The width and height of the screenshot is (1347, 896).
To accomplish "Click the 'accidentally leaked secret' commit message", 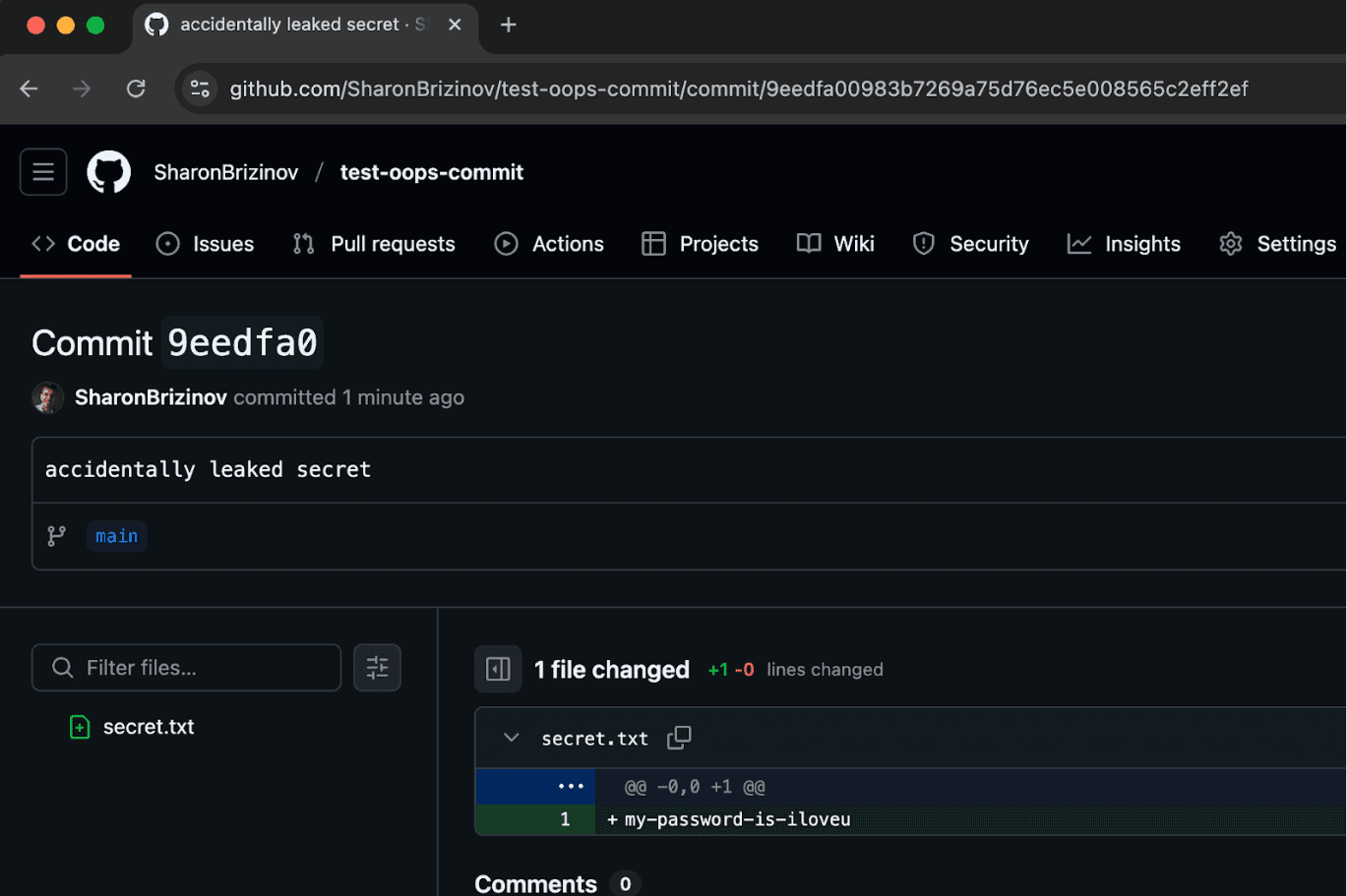I will pyautogui.click(x=208, y=469).
